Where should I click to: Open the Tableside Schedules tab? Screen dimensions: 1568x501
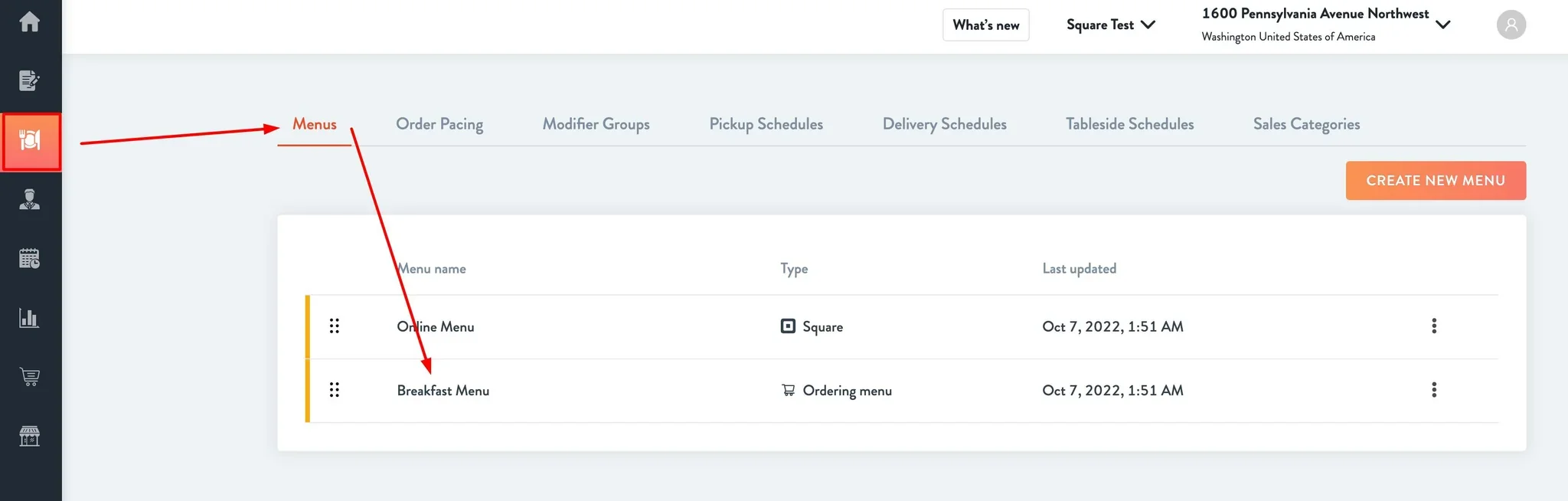1130,124
